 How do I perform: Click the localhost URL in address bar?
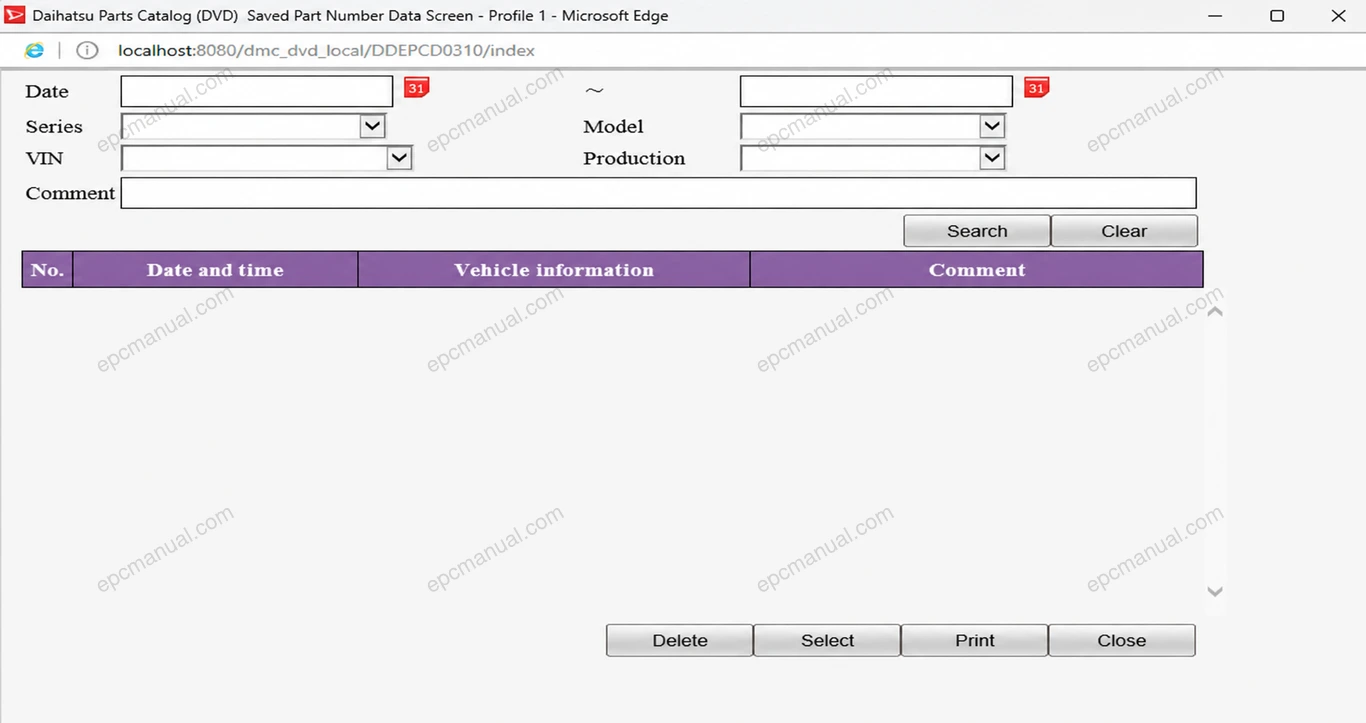point(326,50)
